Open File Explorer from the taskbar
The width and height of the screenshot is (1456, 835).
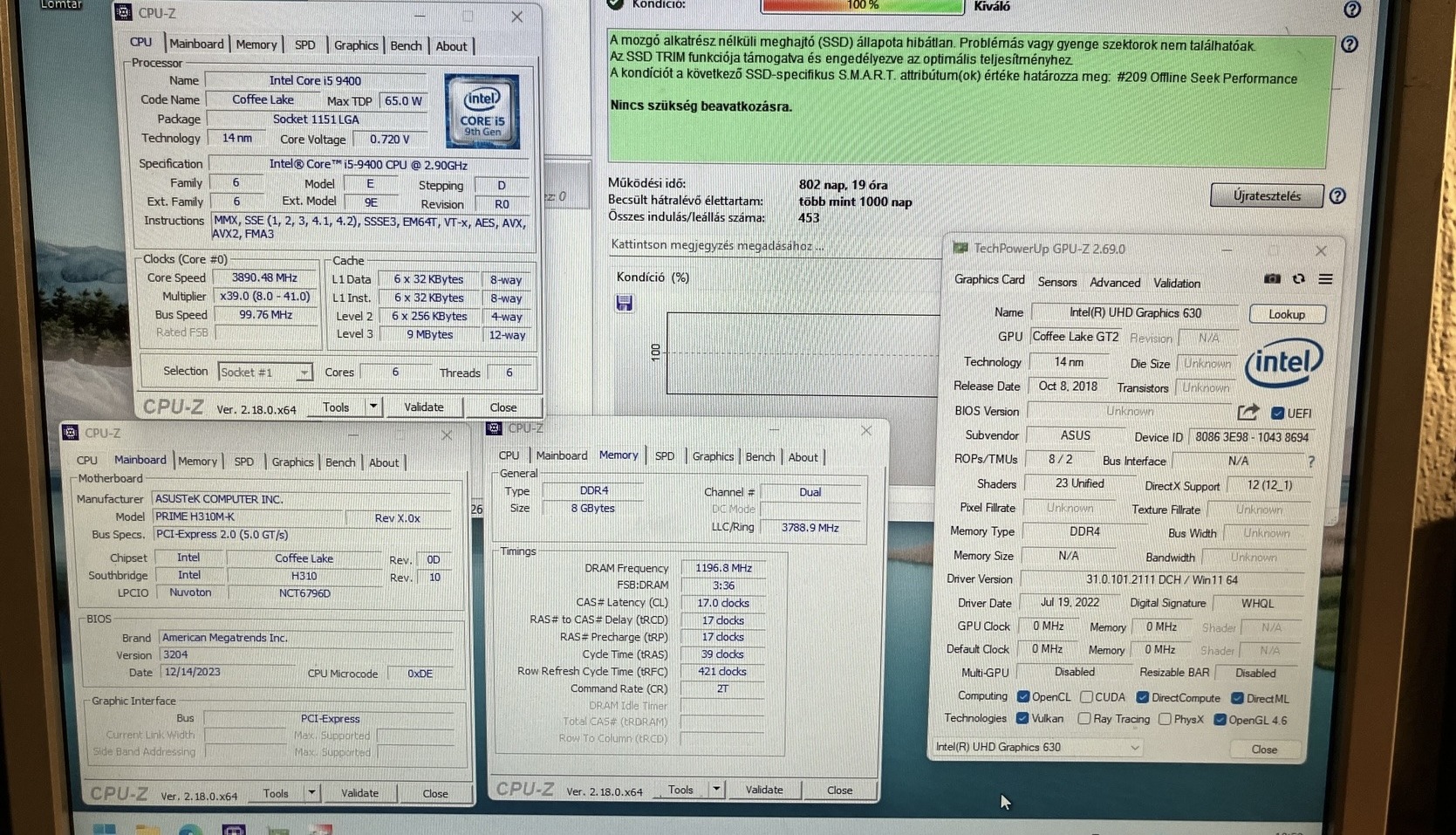pyautogui.click(x=147, y=829)
